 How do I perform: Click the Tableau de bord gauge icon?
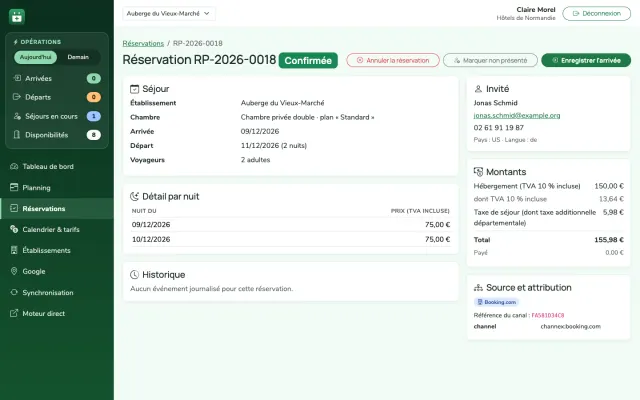pos(14,166)
